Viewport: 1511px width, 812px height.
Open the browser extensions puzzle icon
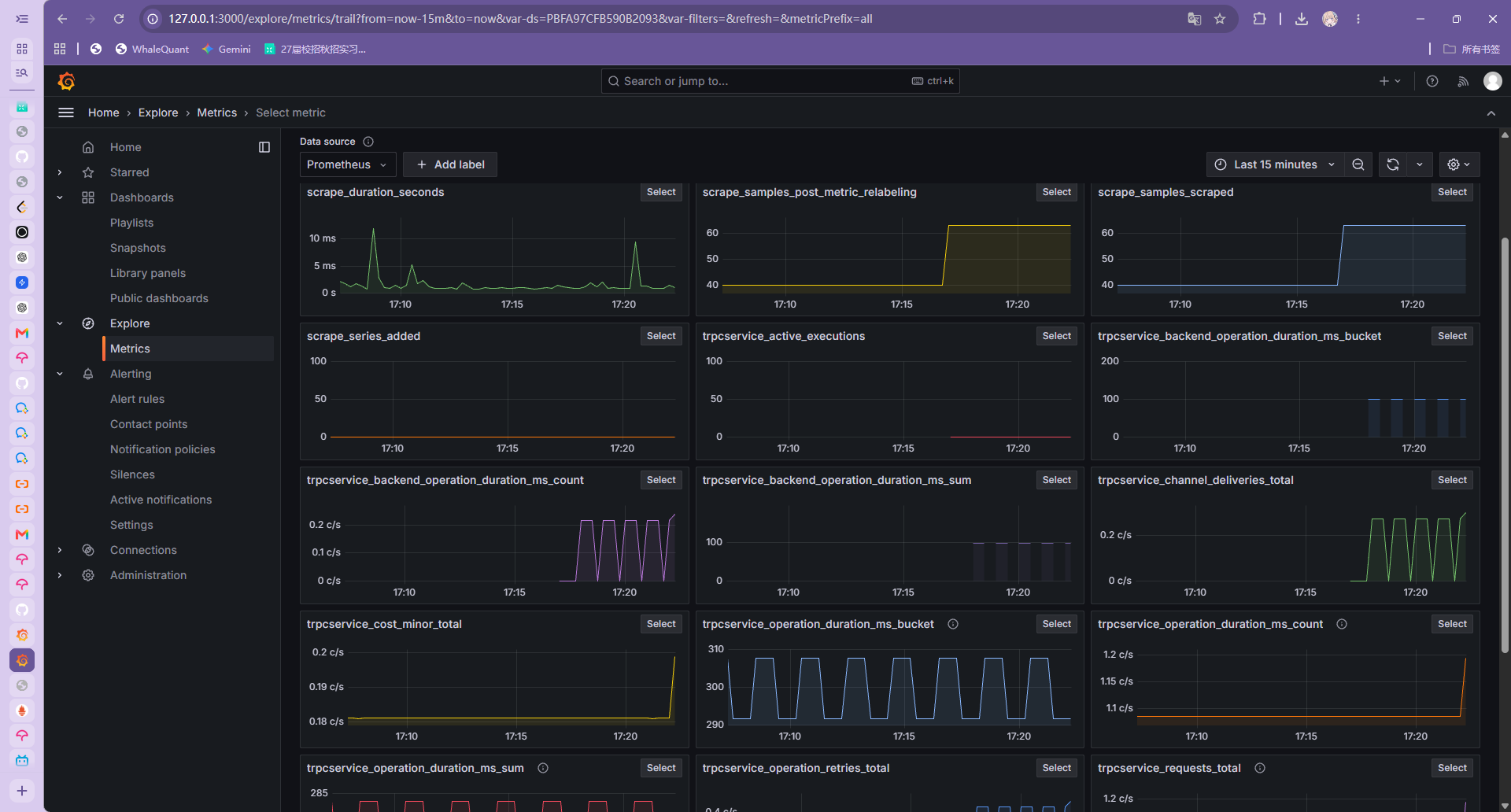(1259, 19)
